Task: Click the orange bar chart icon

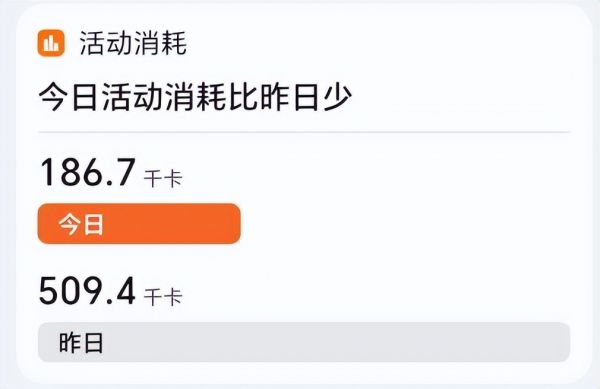Action: tap(51, 43)
